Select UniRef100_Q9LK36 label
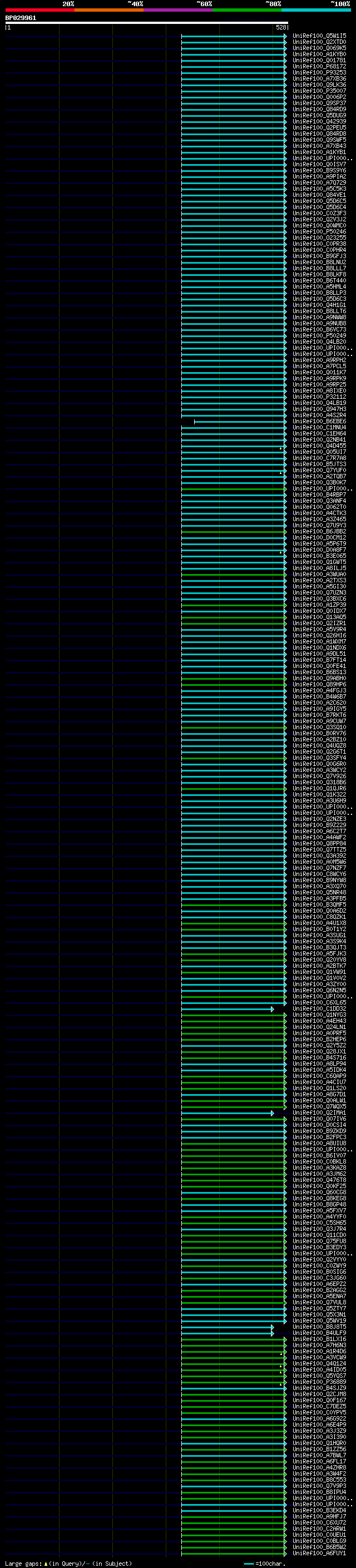 pyautogui.click(x=319, y=85)
